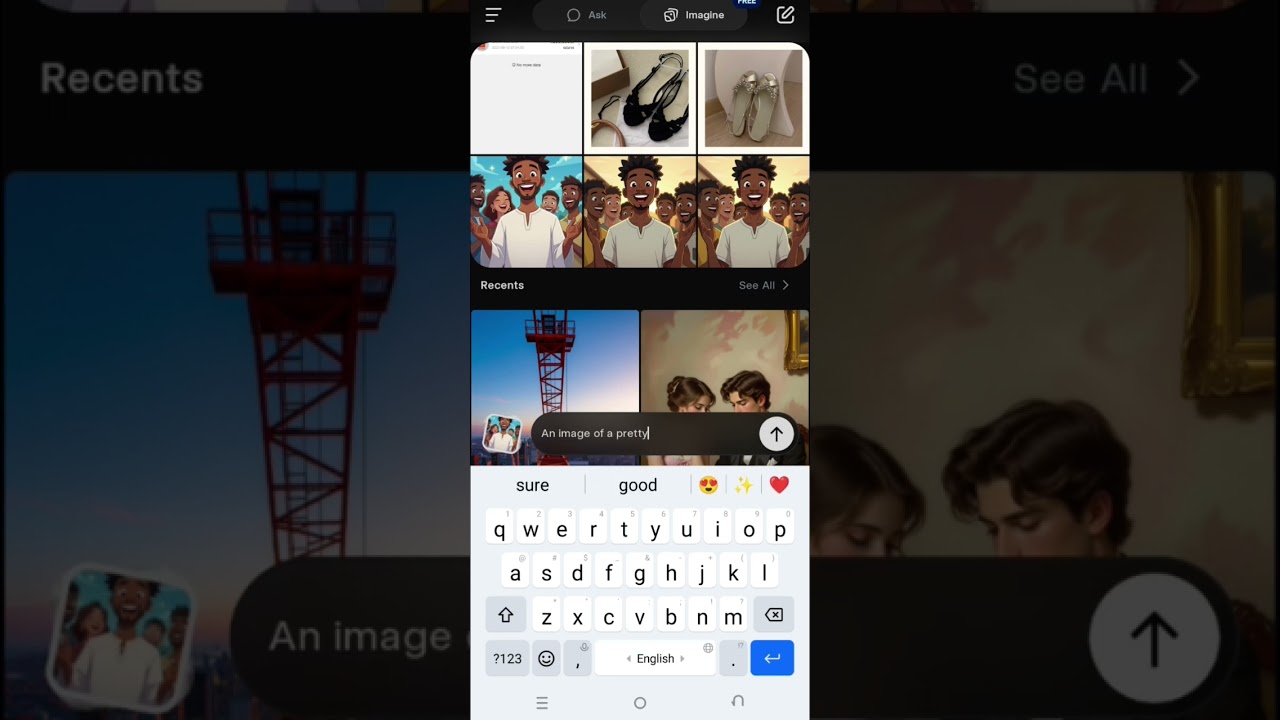Image resolution: width=1280 pixels, height=720 pixels.
Task: Tap the comma key
Action: click(x=577, y=658)
